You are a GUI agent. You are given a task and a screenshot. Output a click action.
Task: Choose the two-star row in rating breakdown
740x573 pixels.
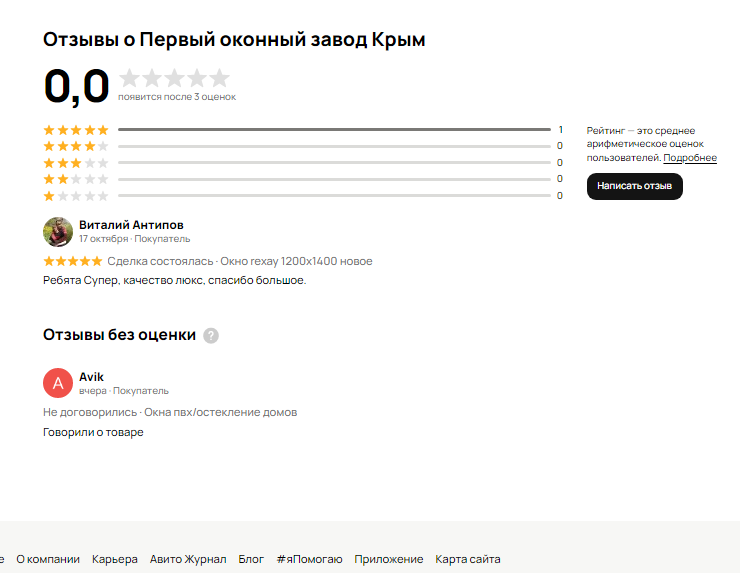click(x=76, y=179)
